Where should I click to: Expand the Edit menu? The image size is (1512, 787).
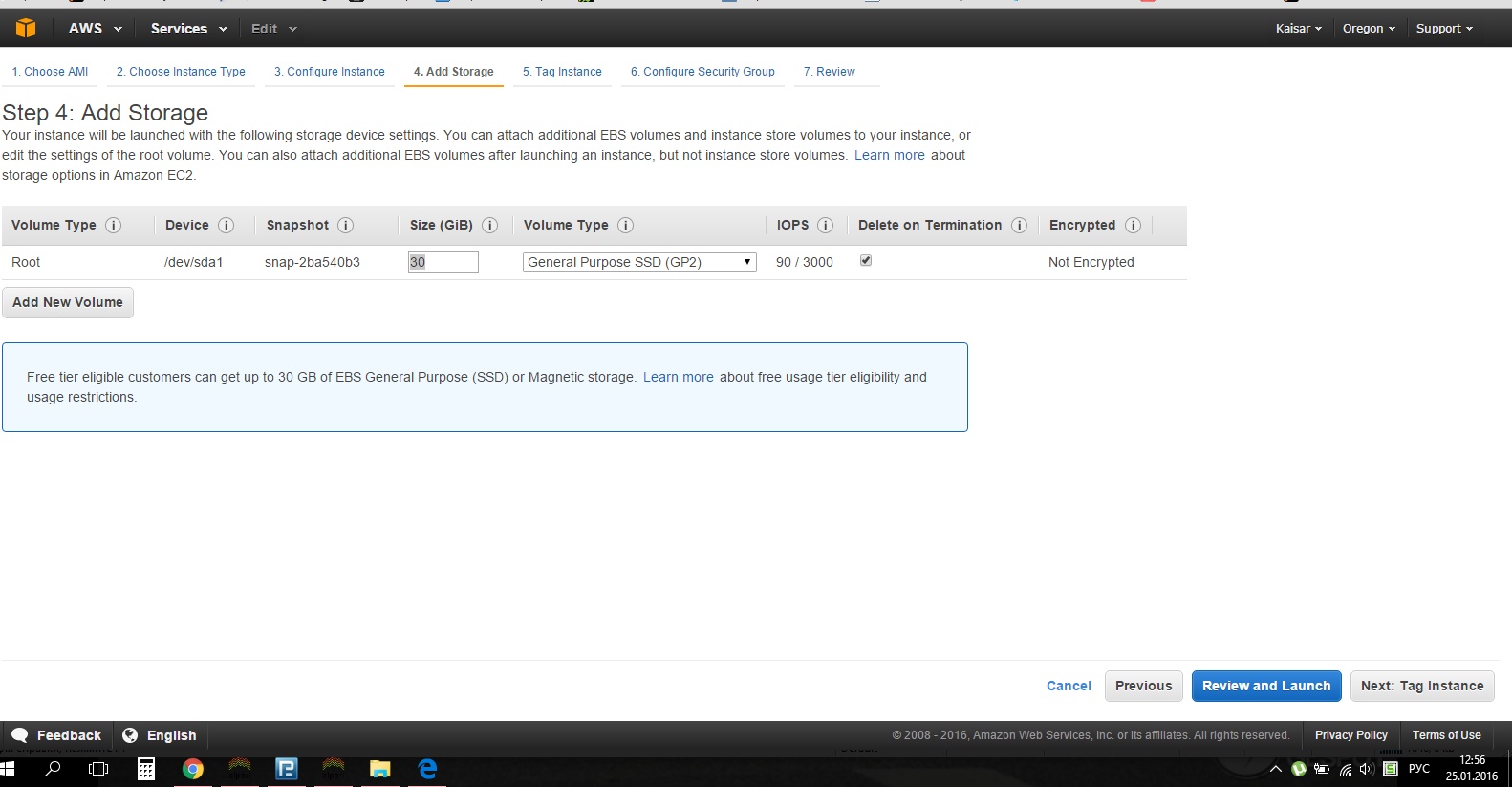pyautogui.click(x=274, y=29)
